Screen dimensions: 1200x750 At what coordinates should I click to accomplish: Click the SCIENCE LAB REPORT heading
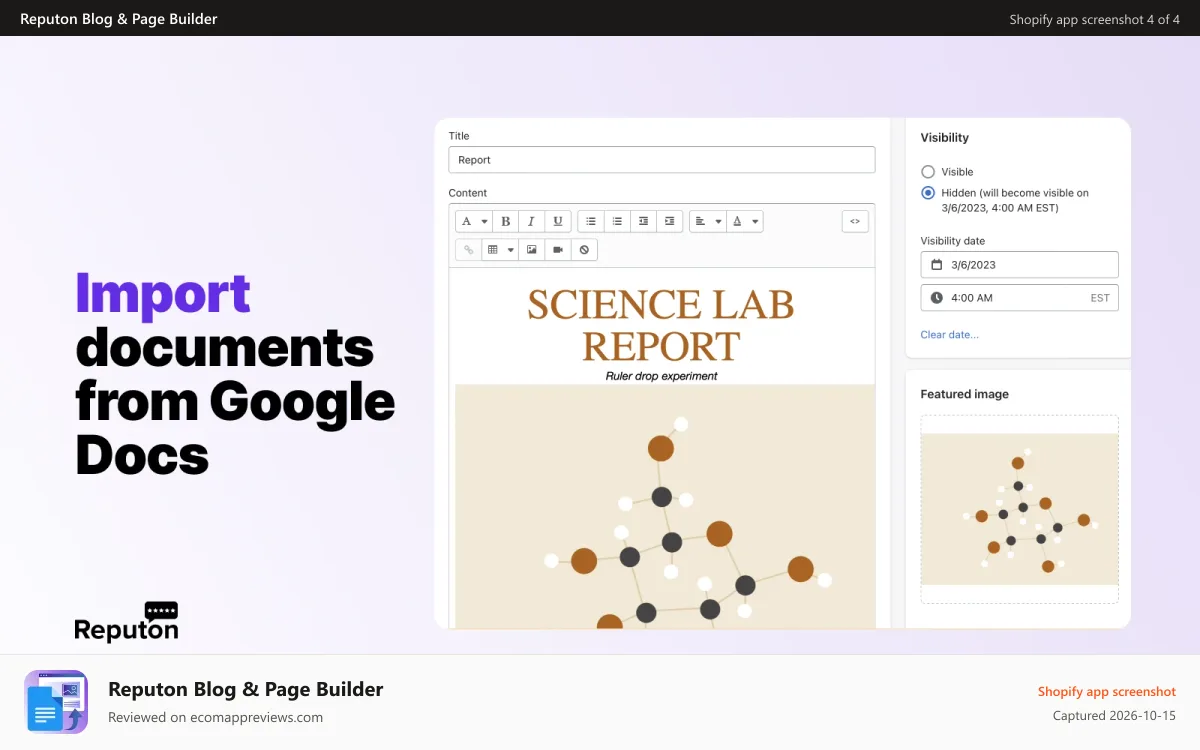(x=661, y=325)
